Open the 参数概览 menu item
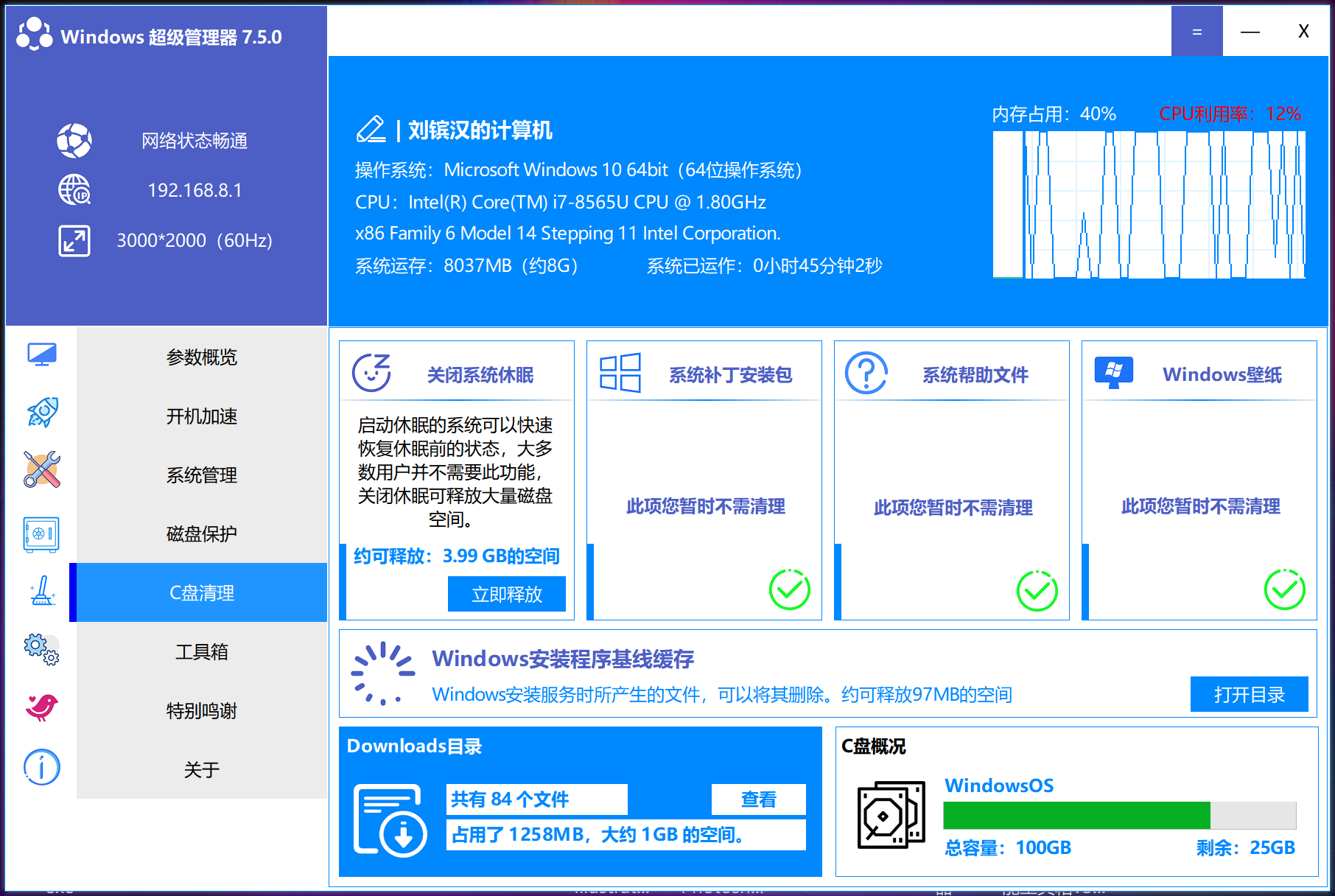The width and height of the screenshot is (1335, 896). 202,357
